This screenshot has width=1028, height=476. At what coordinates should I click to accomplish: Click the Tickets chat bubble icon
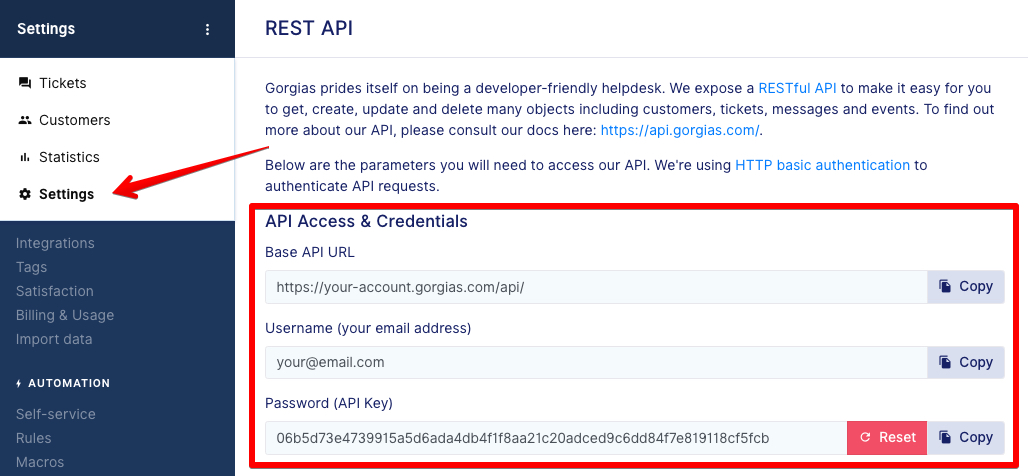pos(25,83)
